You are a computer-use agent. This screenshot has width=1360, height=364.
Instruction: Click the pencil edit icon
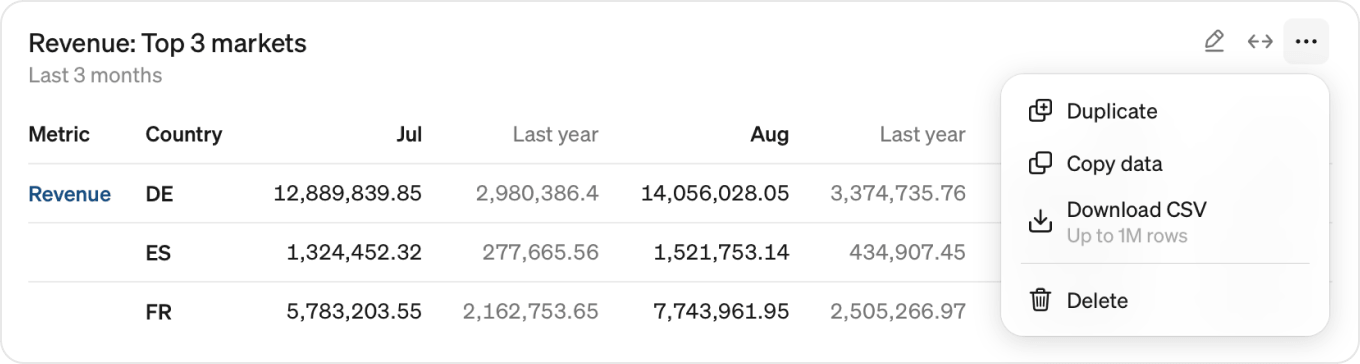click(x=1214, y=42)
